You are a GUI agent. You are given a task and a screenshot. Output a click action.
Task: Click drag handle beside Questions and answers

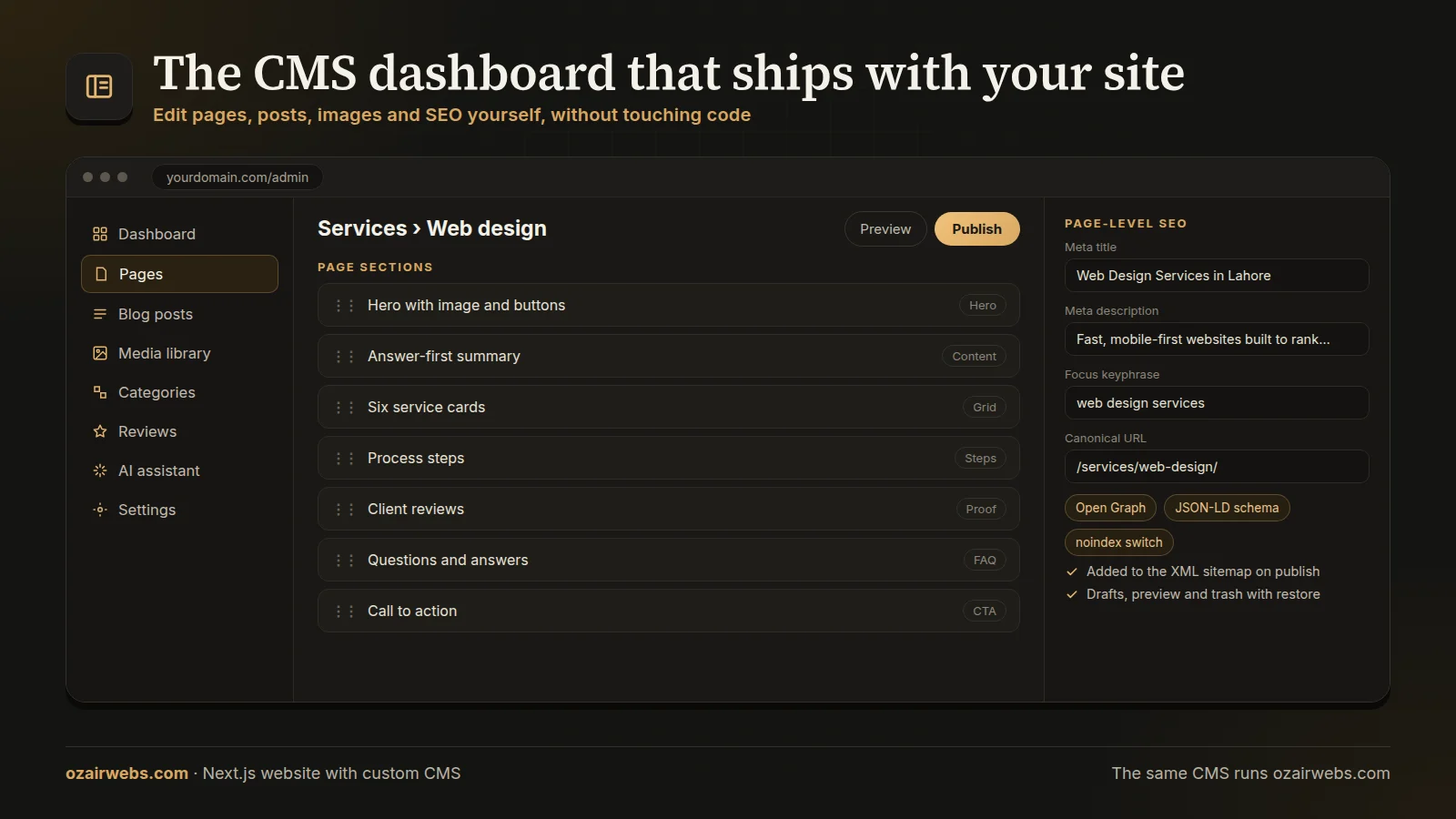pos(345,561)
